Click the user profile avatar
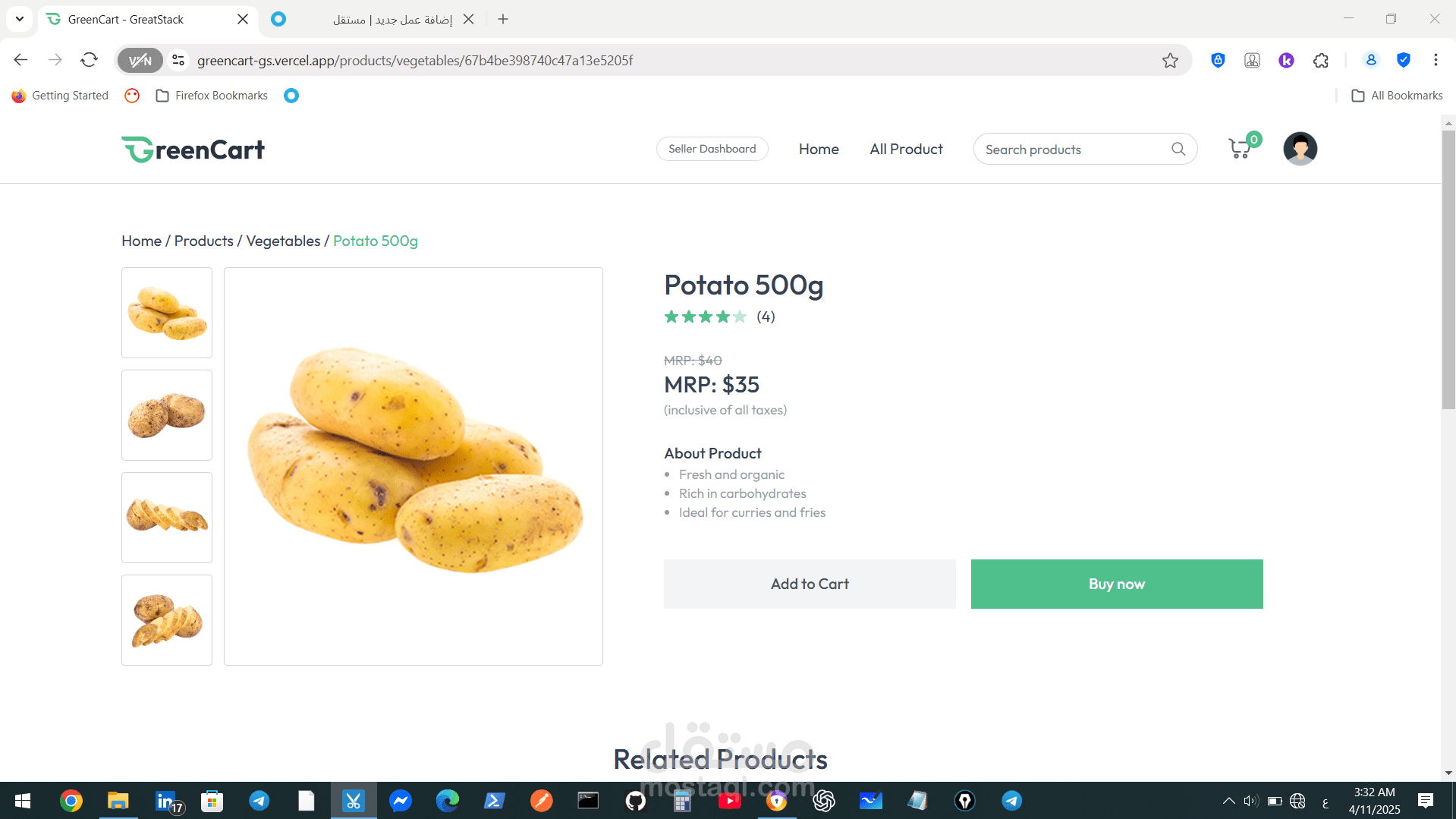Viewport: 1456px width, 819px height. [x=1300, y=149]
